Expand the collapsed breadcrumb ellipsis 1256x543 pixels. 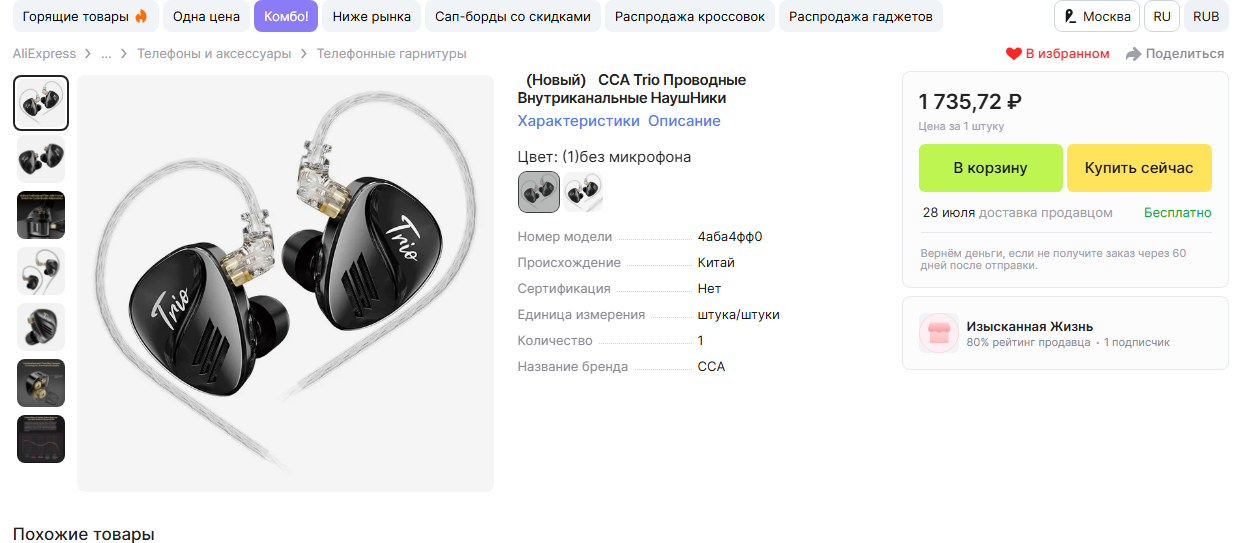(x=106, y=54)
